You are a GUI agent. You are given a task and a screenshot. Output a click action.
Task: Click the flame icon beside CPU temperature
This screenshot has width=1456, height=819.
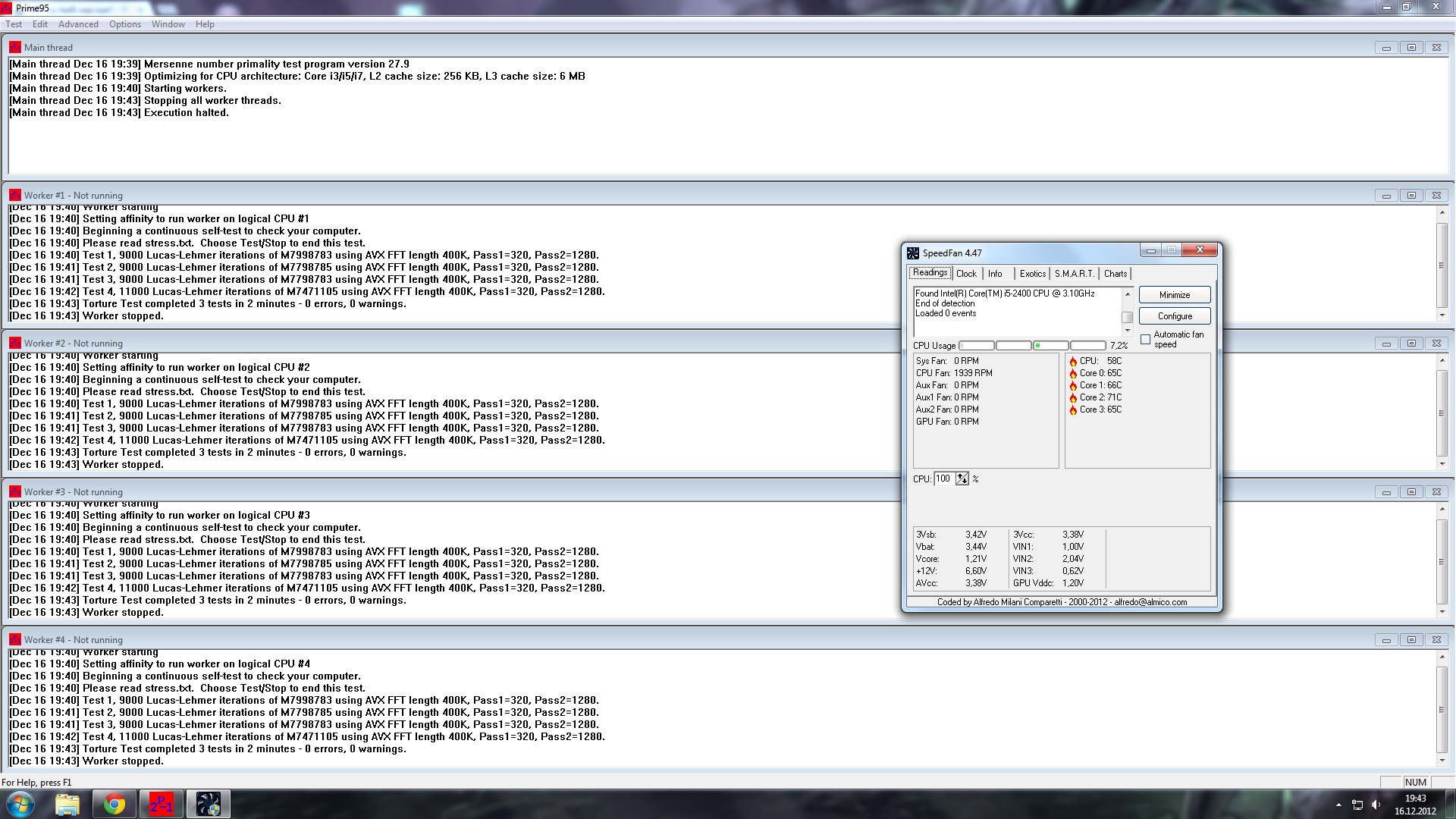click(1073, 361)
